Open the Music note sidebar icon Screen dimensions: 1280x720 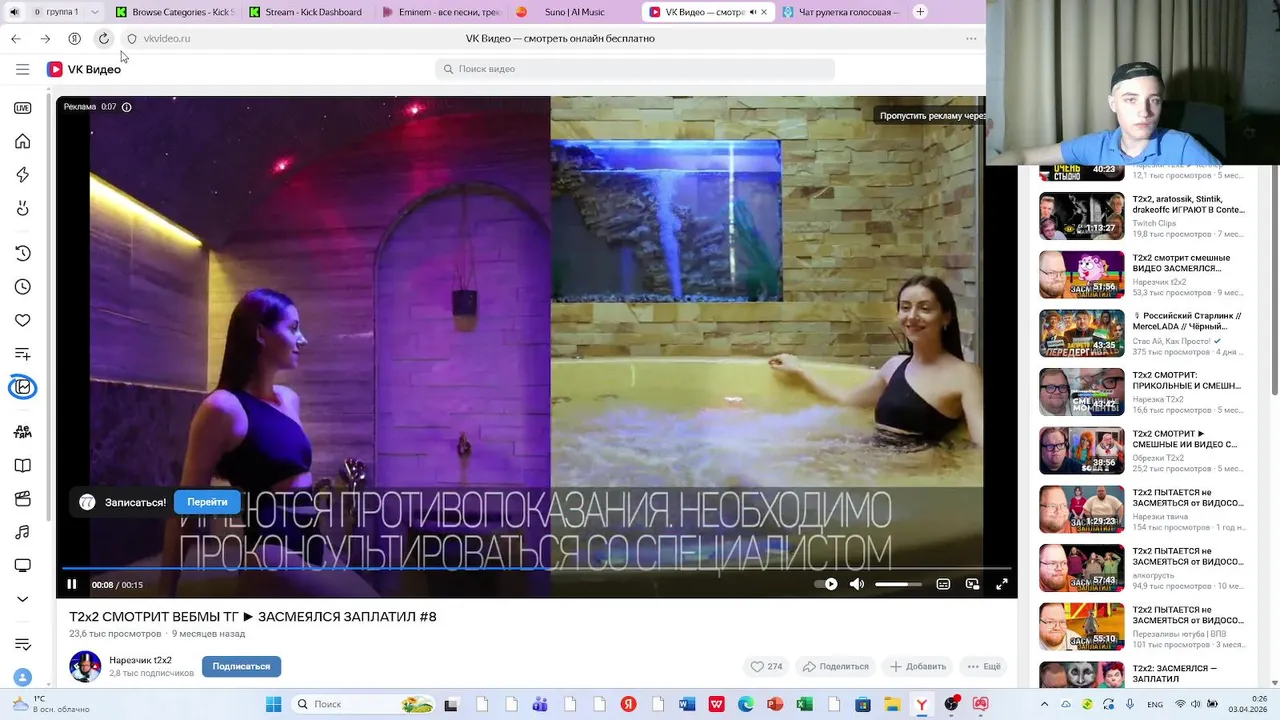point(22,532)
